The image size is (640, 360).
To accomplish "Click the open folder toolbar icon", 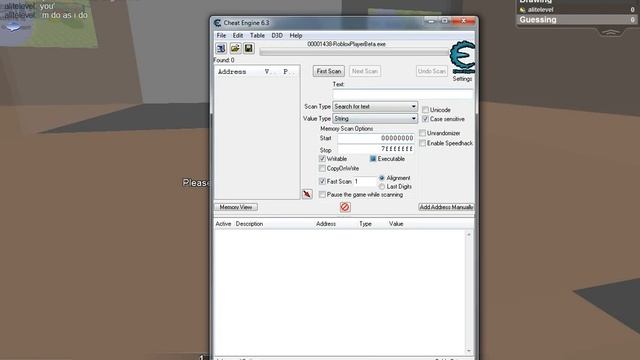I will pyautogui.click(x=235, y=49).
